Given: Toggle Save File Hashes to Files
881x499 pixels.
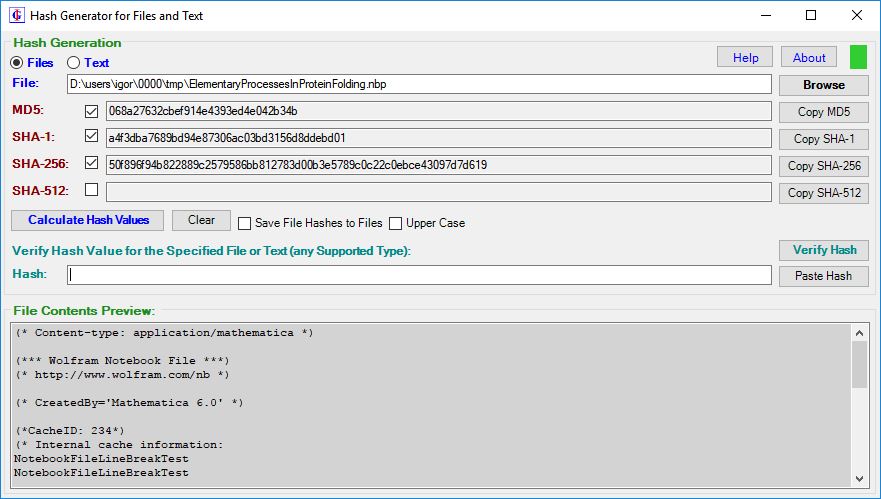Looking at the screenshot, I should (x=245, y=223).
